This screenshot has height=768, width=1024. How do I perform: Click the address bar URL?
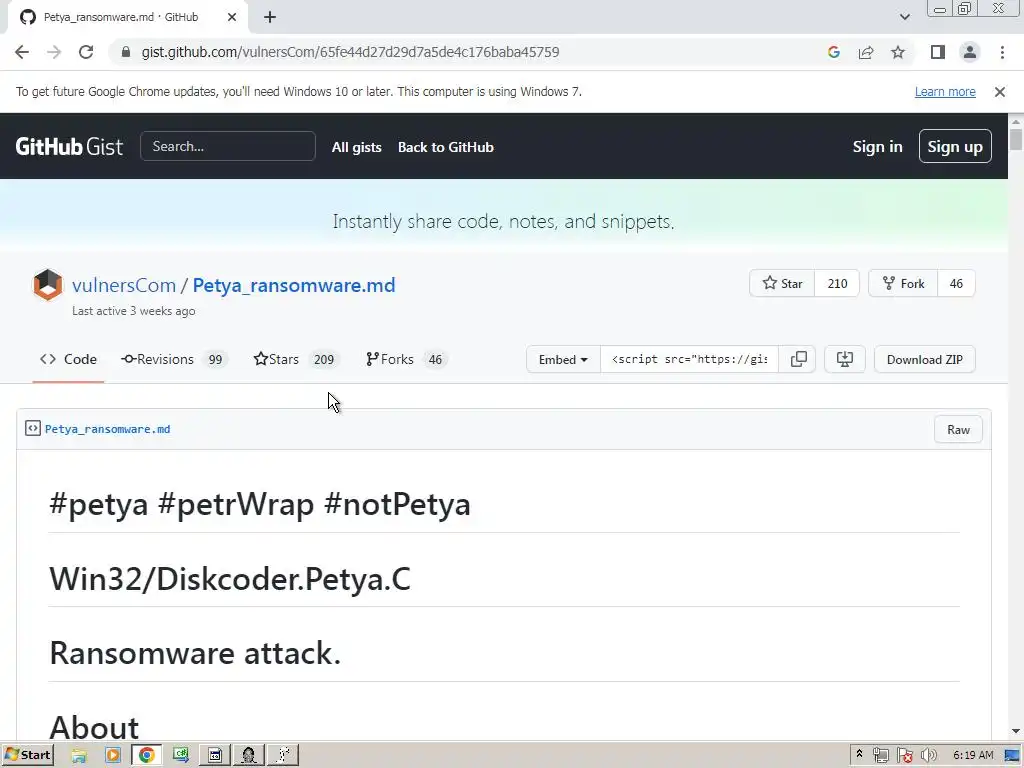tap(350, 52)
